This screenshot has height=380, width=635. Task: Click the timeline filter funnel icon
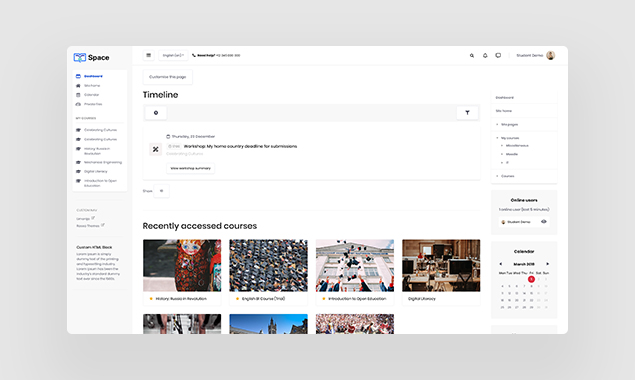click(x=467, y=113)
